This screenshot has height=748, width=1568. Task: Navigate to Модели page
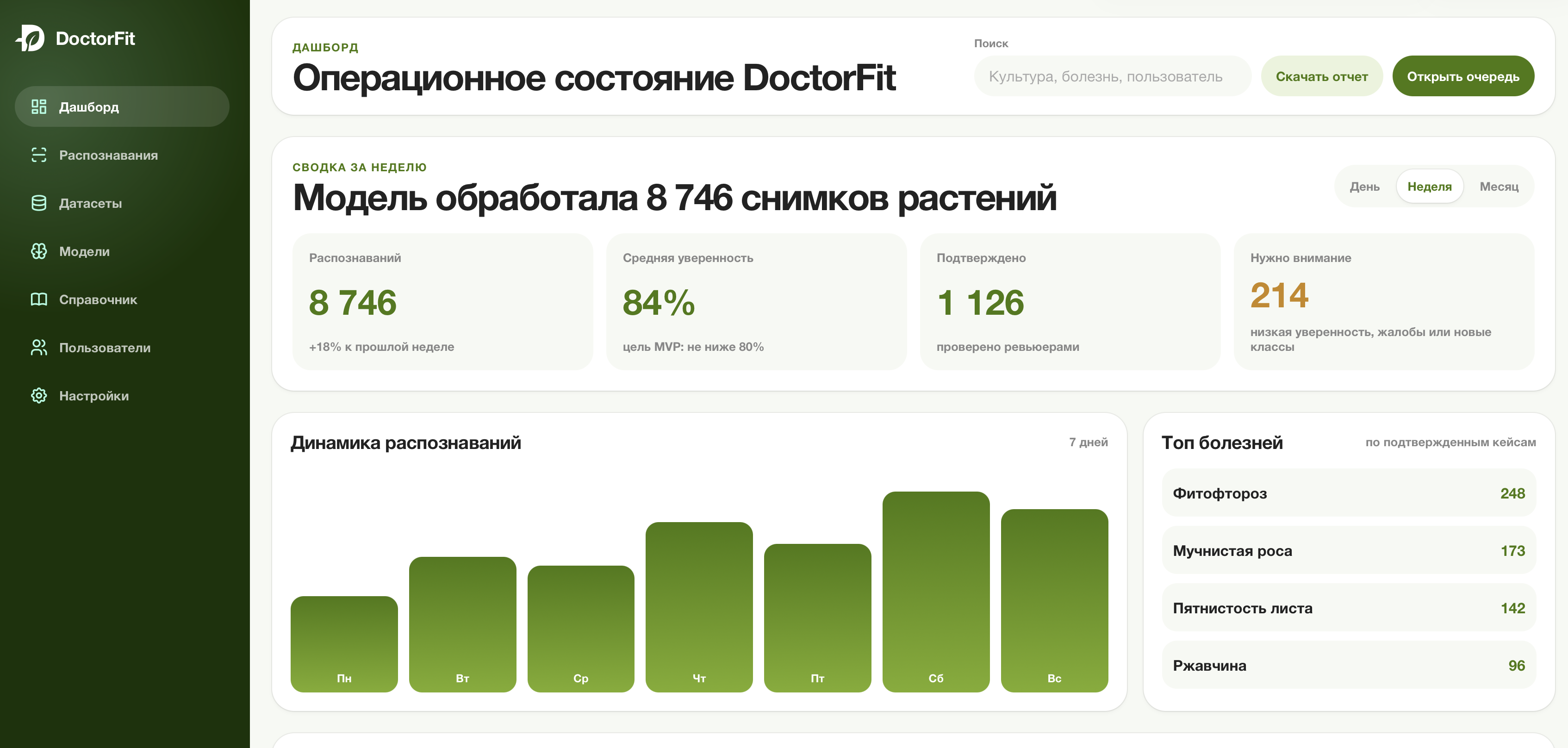coord(122,251)
